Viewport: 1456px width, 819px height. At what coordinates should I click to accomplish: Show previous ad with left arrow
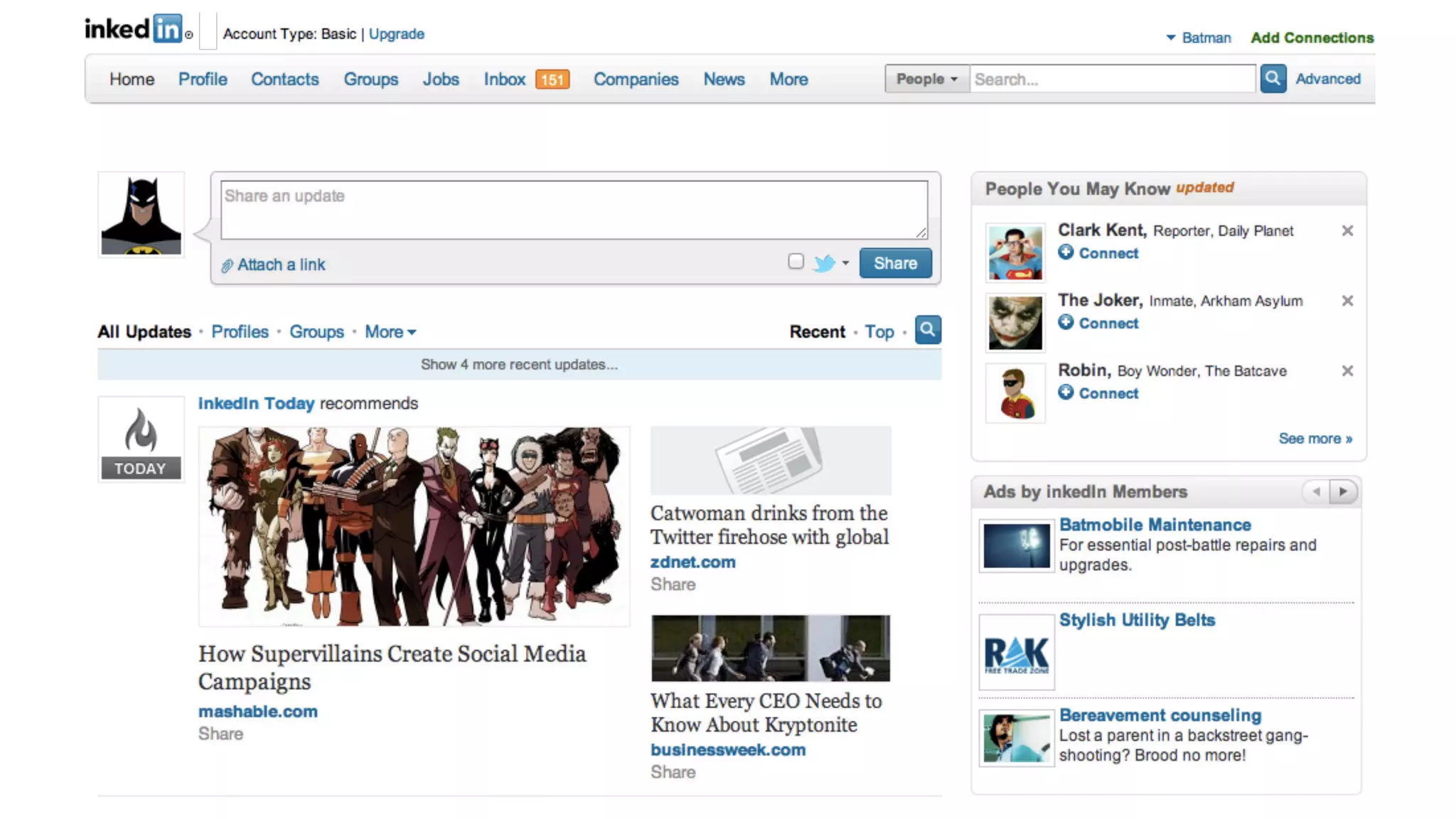(x=1316, y=491)
